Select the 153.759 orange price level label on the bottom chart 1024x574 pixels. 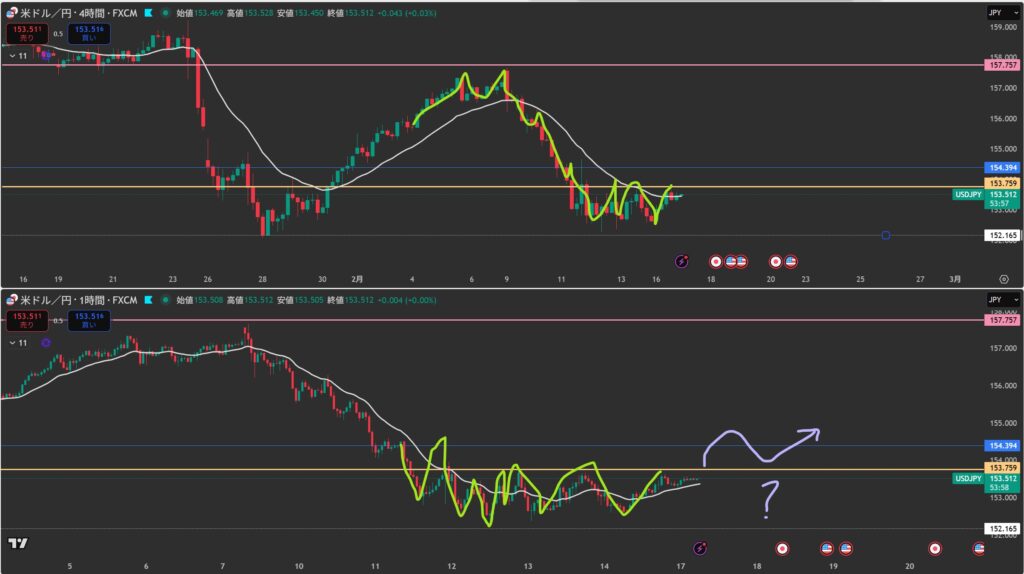1002,468
